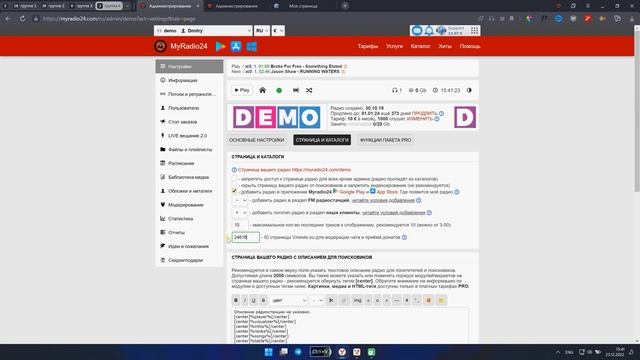Click the headphones listeners counter
The width and height of the screenshot is (640, 360).
click(397, 90)
